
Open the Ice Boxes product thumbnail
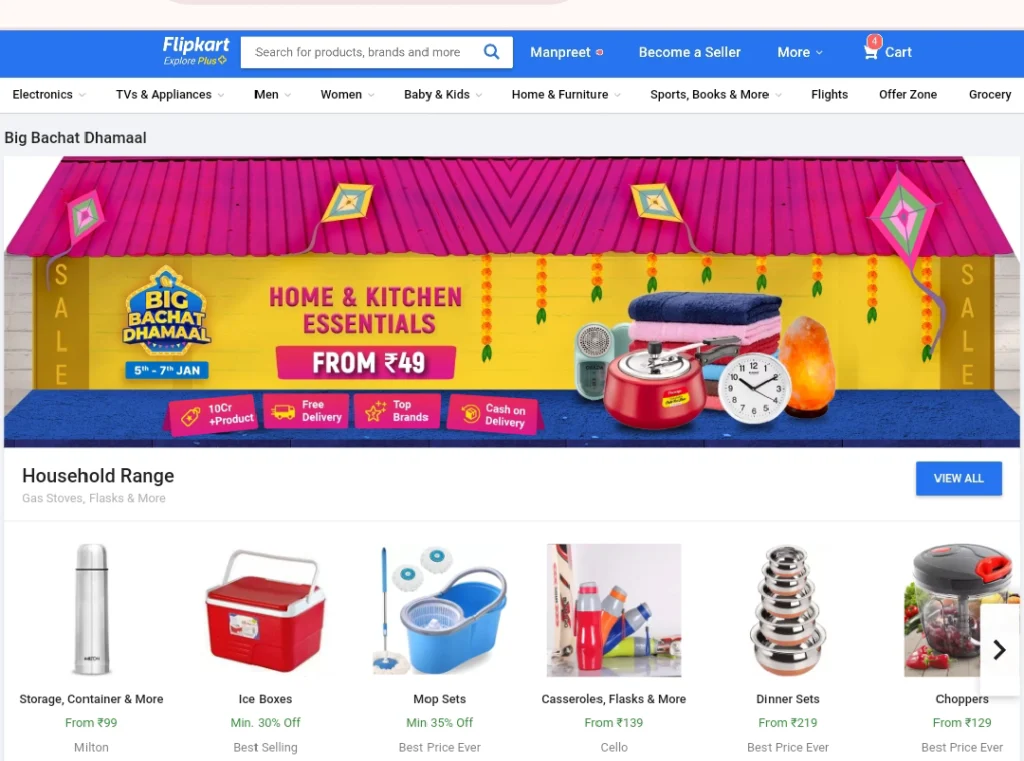point(265,612)
